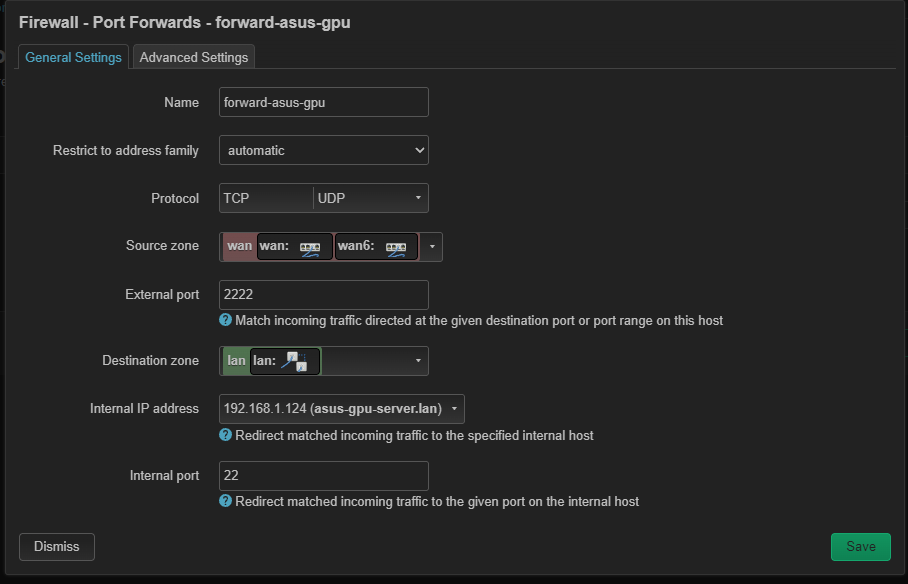Switch to the Advanced Settings tab
This screenshot has height=584, width=908.
point(193,57)
